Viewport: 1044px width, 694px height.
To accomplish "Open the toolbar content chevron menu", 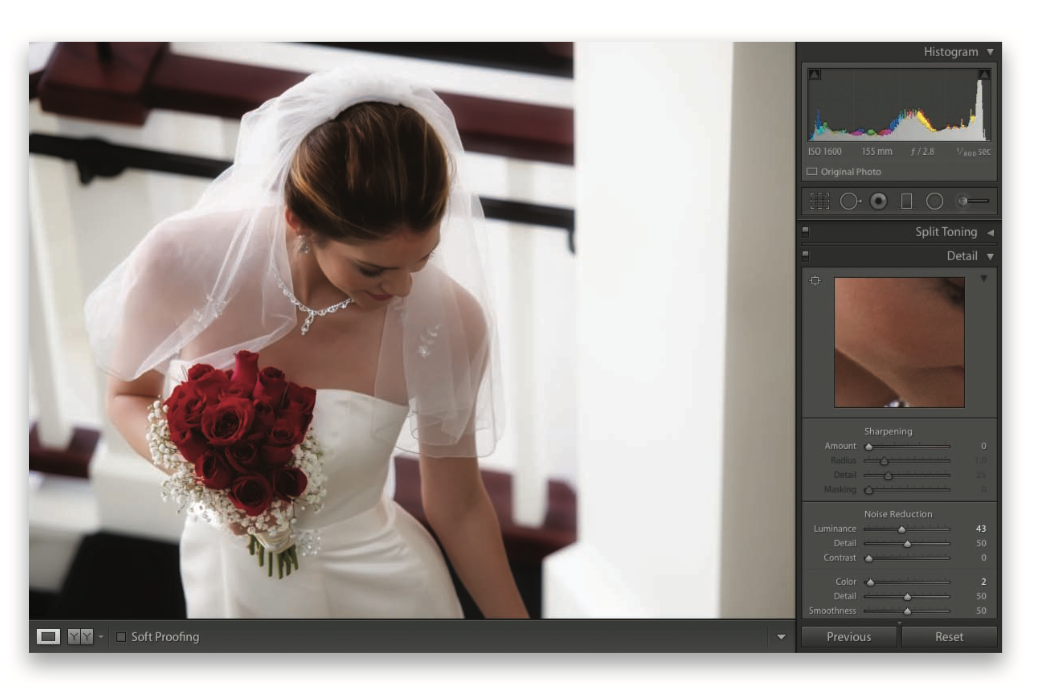I will (x=780, y=636).
